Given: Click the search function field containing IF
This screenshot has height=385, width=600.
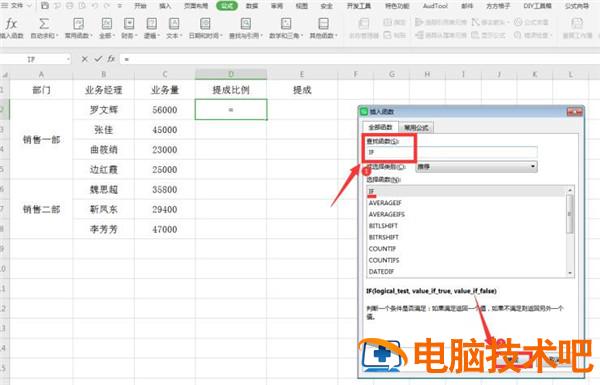Looking at the screenshot, I should coord(452,152).
